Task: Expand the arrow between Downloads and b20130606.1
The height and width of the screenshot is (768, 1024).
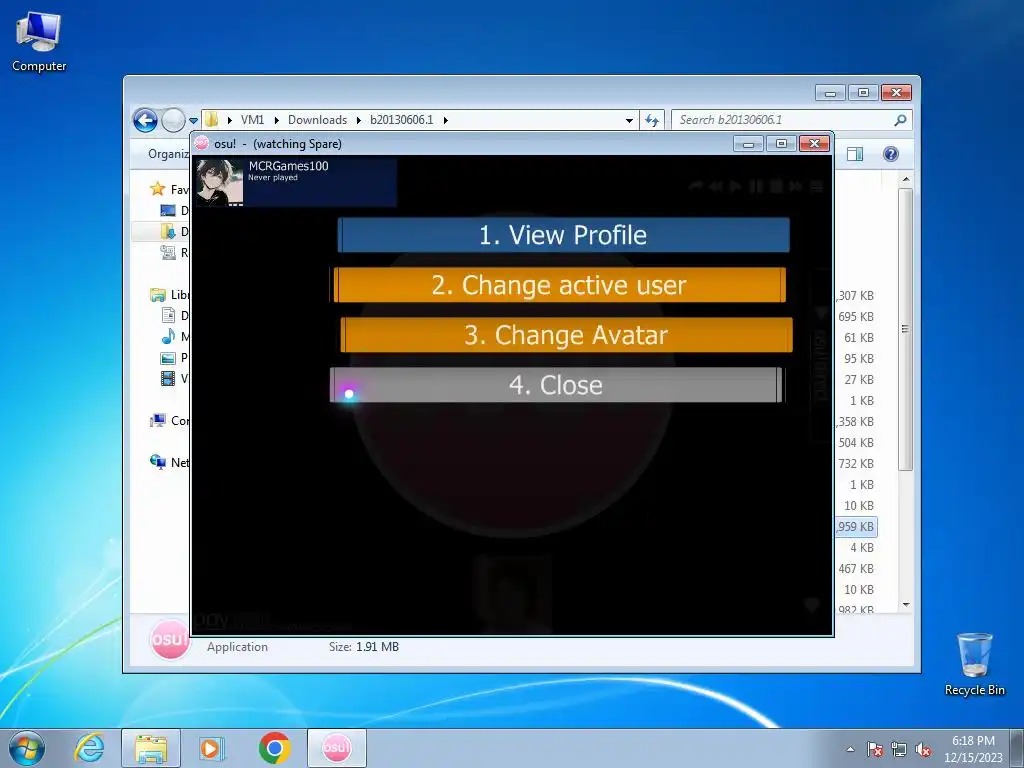Action: pyautogui.click(x=359, y=120)
